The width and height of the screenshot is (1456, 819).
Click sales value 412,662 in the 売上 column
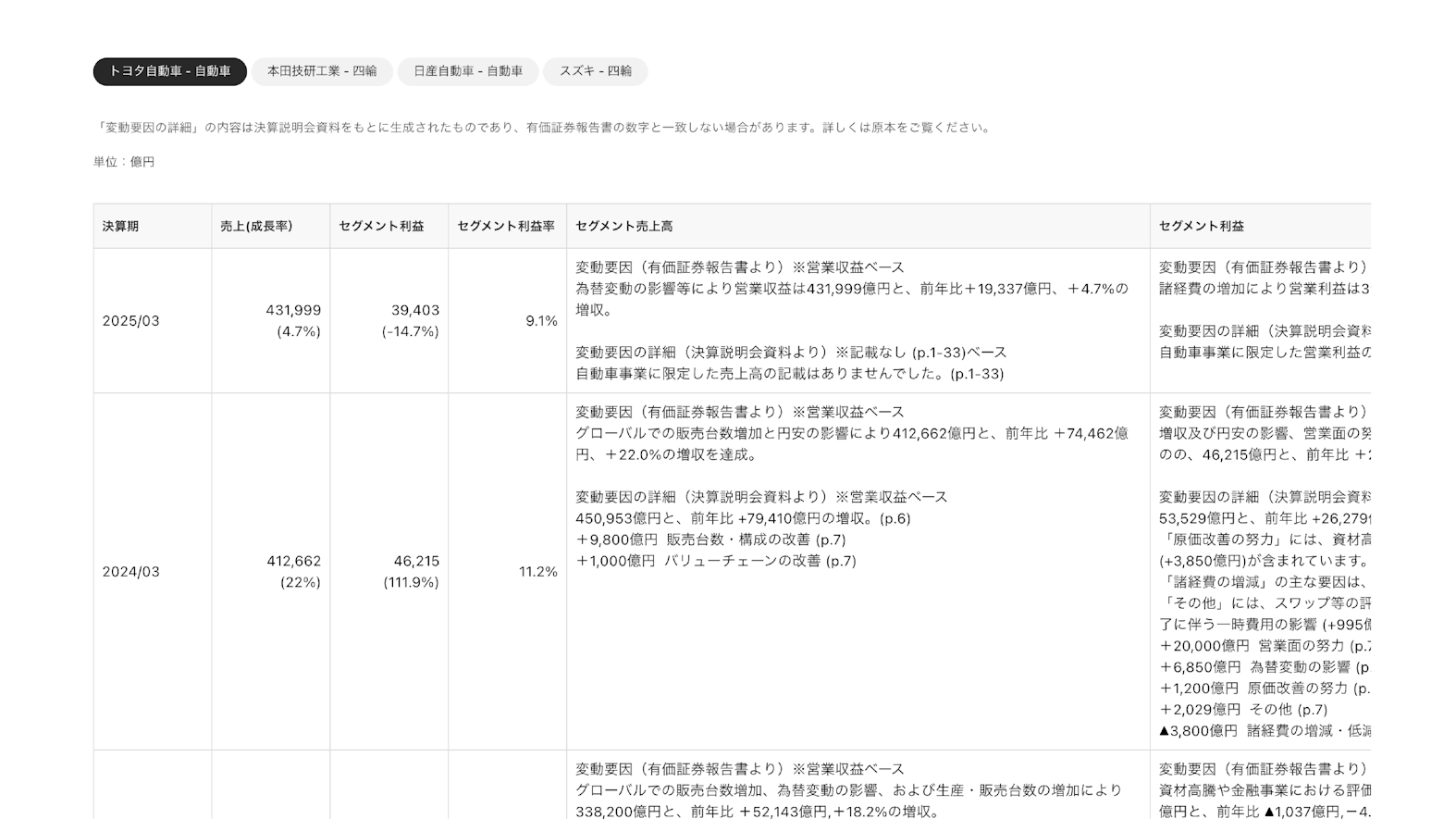293,561
